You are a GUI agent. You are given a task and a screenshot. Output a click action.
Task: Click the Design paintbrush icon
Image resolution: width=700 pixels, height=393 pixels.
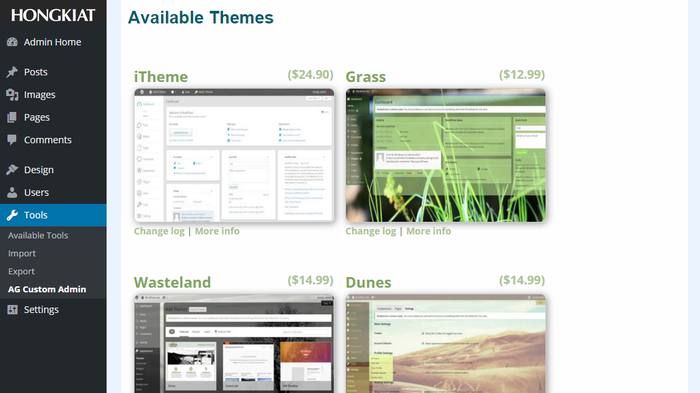coord(12,170)
